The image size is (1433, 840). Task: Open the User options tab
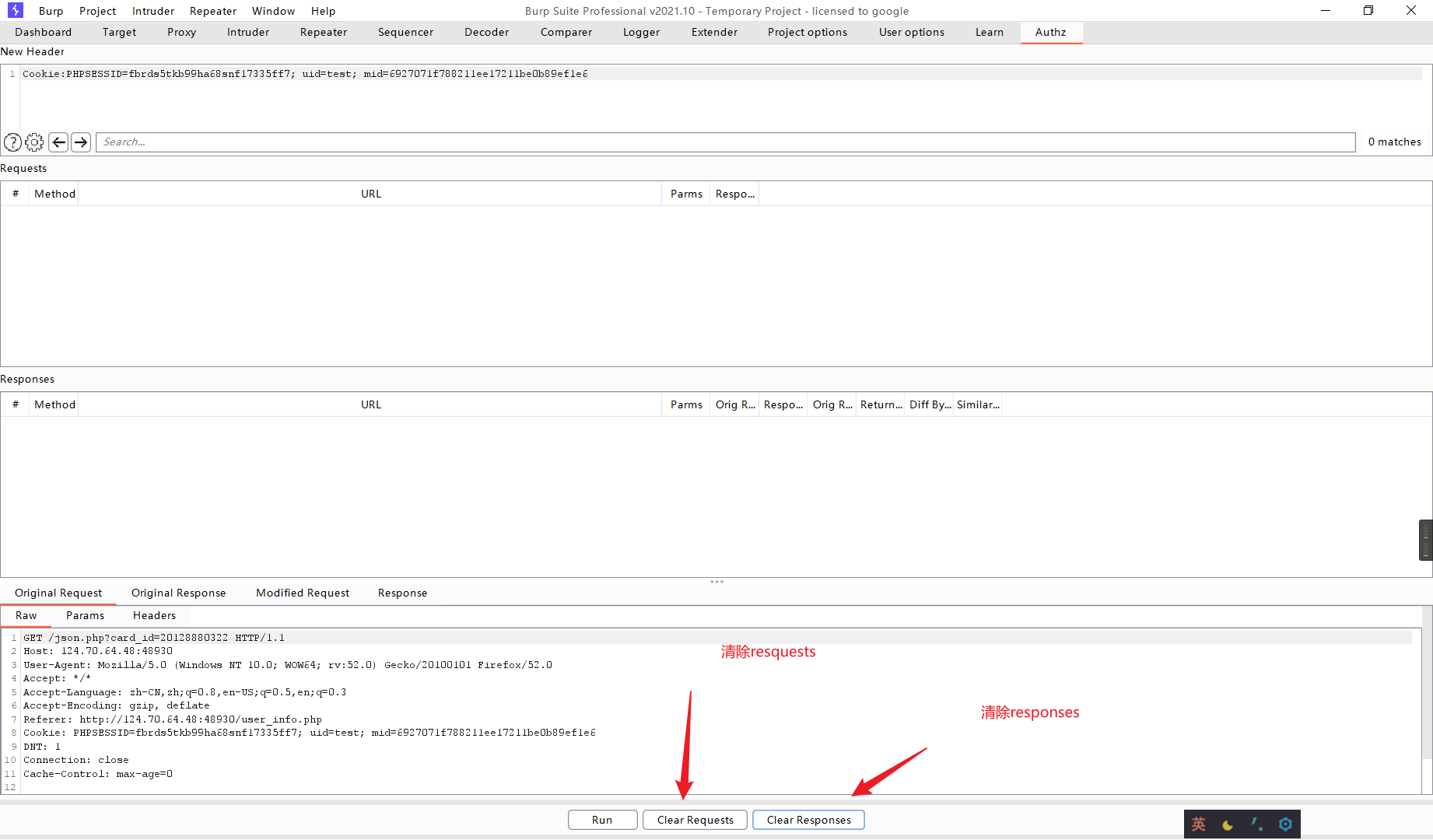[x=912, y=32]
